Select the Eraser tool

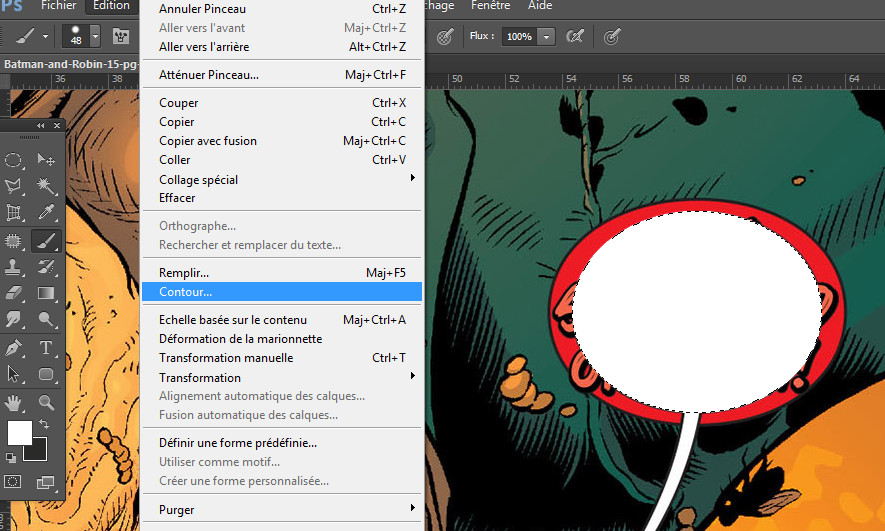coord(13,293)
